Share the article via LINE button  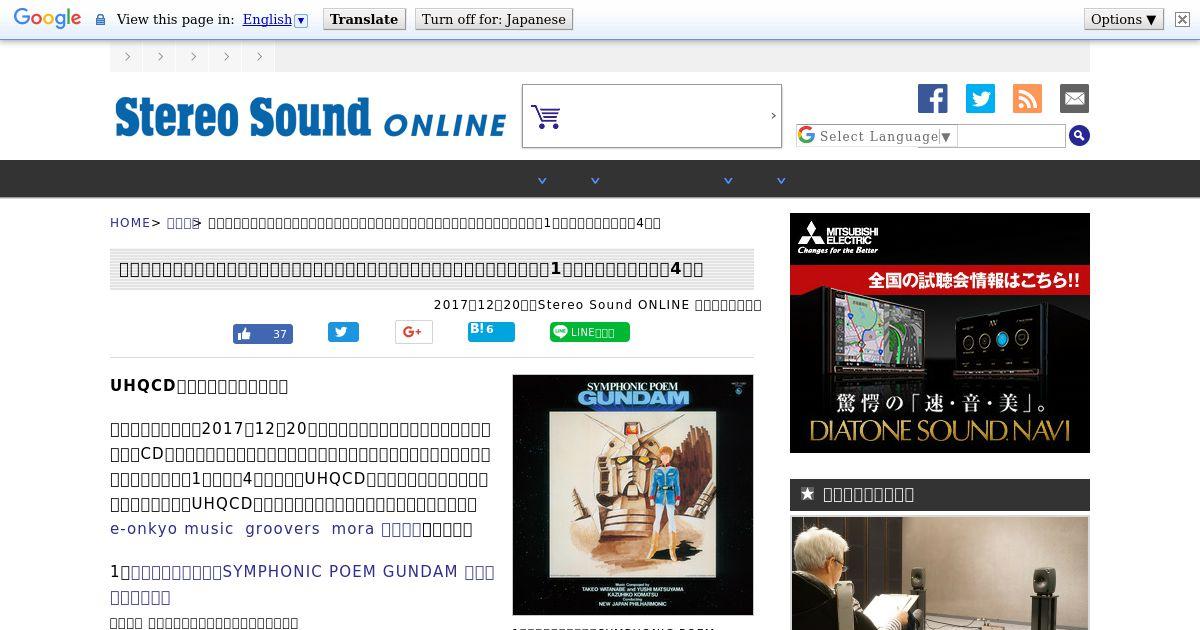[x=590, y=332]
